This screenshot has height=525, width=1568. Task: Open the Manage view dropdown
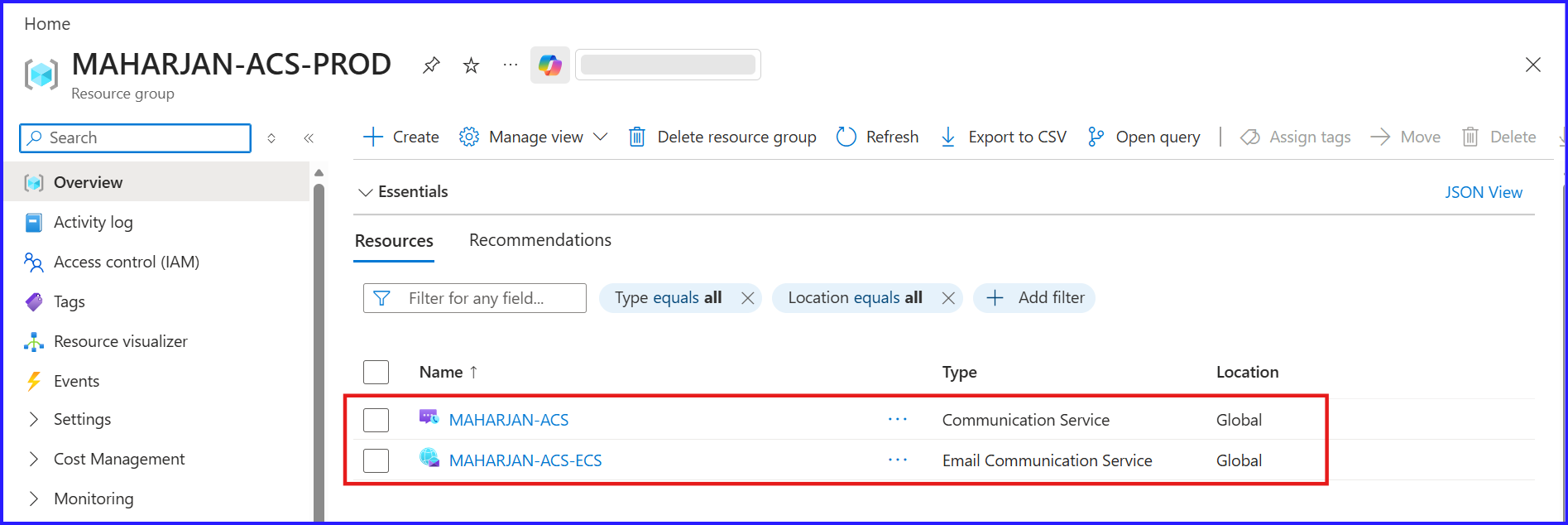(x=534, y=137)
